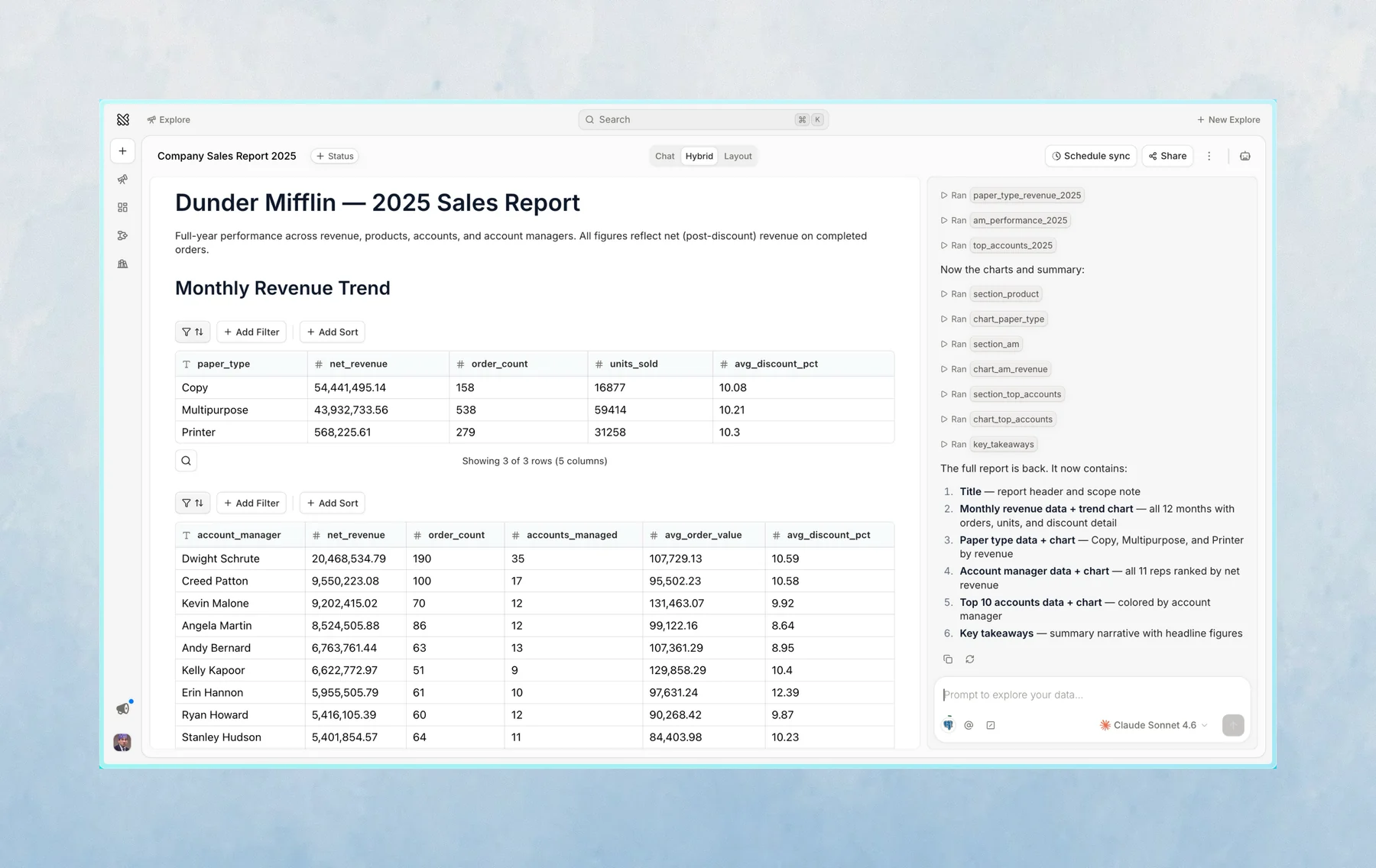
Task: Expand the section_top_accounts run step
Action: [x=1002, y=394]
